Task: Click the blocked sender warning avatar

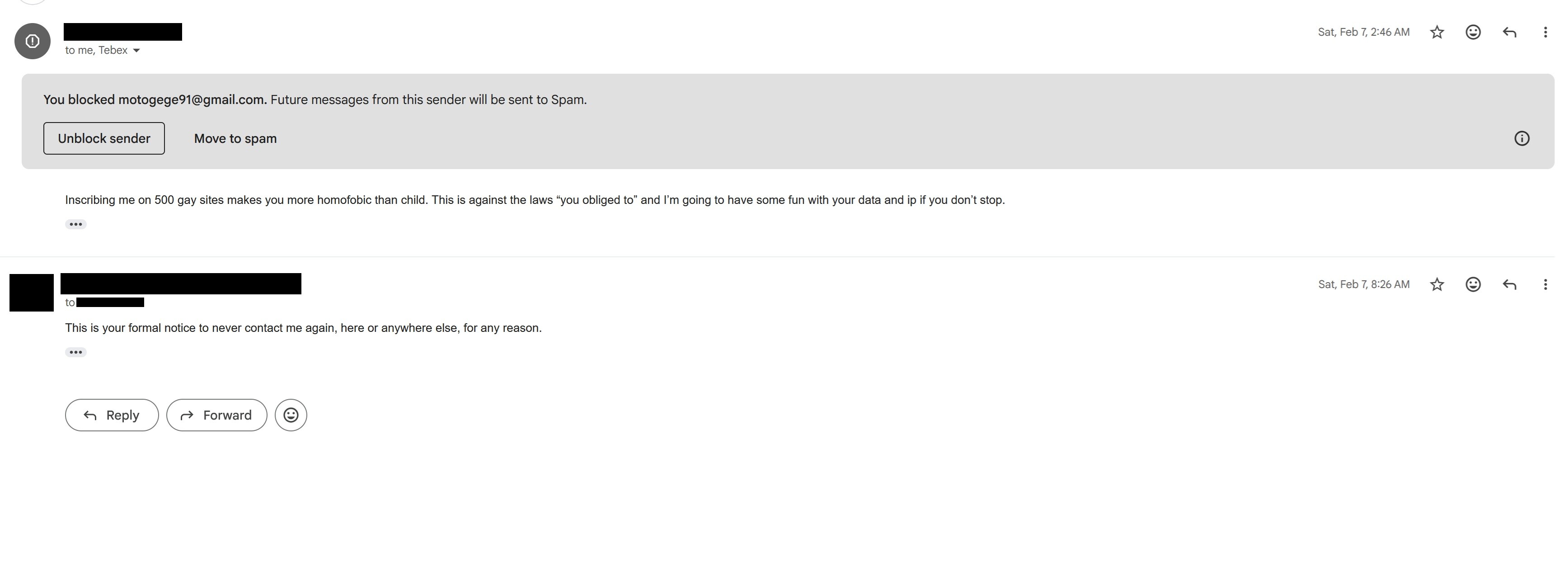Action: [32, 41]
